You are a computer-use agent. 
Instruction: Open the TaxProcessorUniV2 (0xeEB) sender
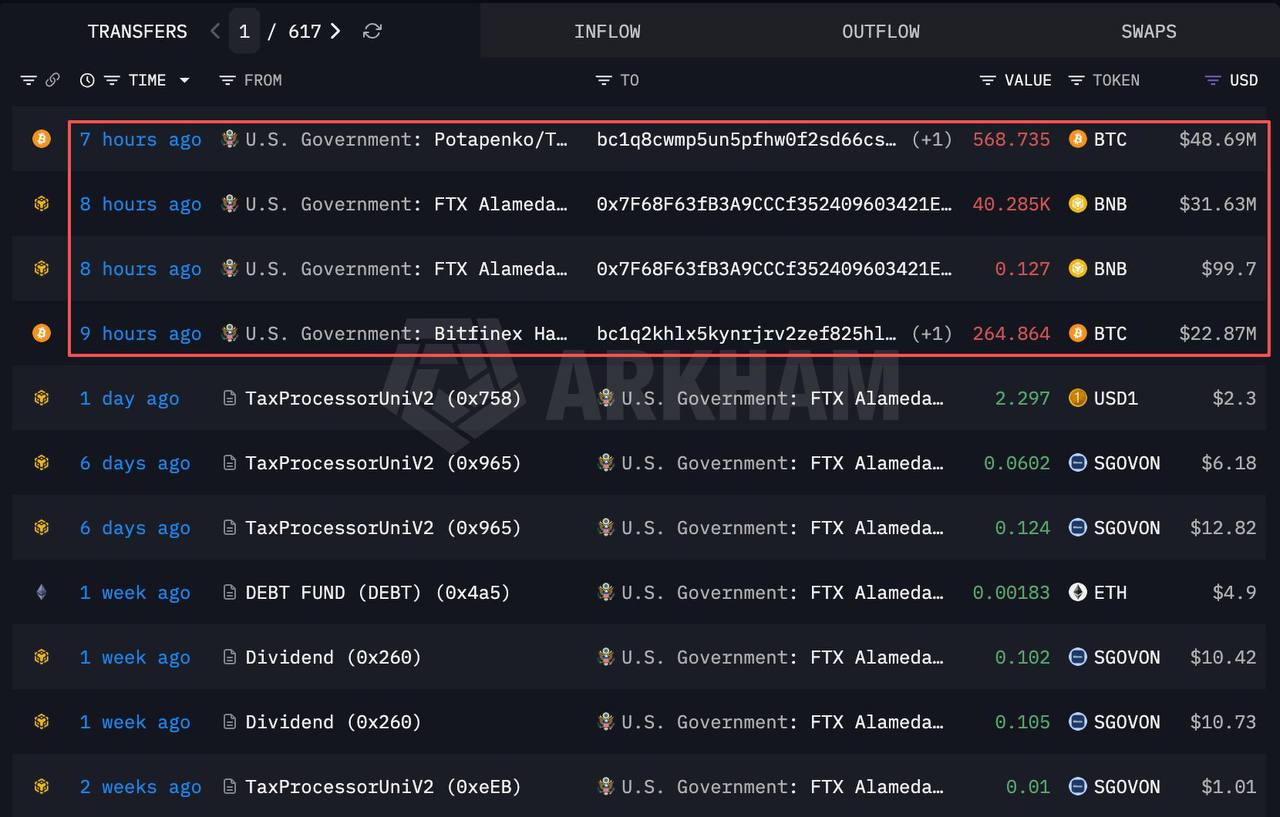(383, 787)
